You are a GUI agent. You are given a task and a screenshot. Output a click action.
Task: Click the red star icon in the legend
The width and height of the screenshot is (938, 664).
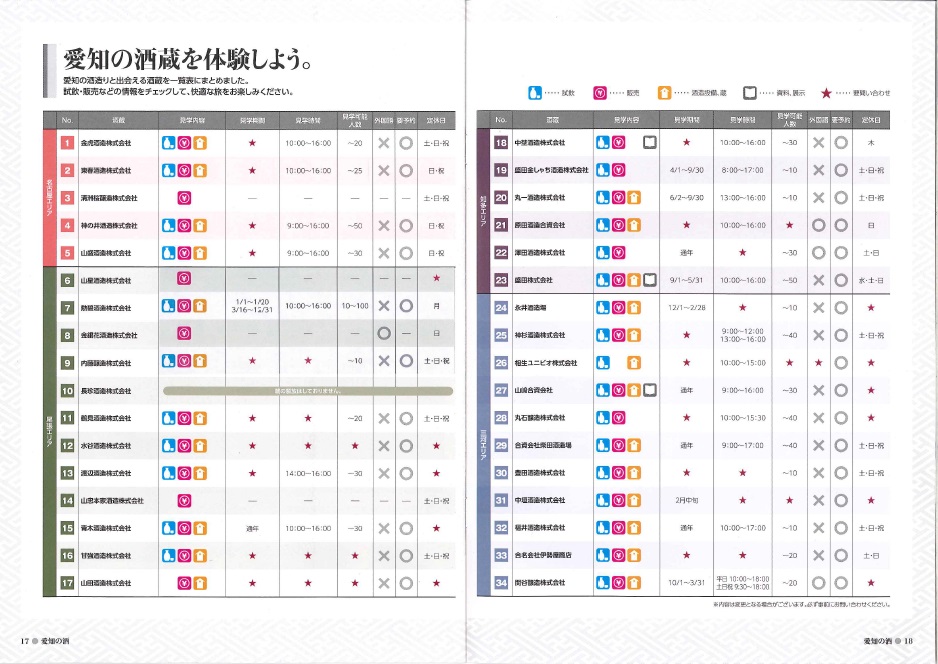click(826, 93)
